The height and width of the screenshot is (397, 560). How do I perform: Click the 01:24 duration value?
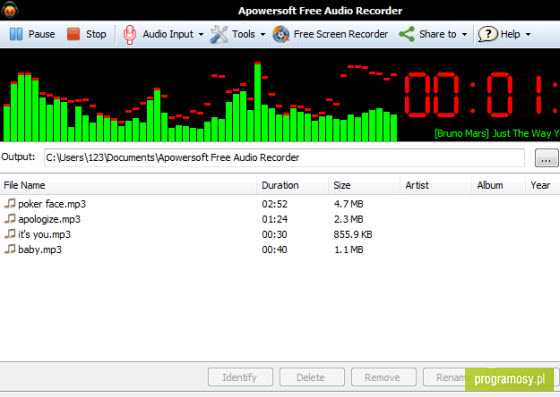point(275,219)
